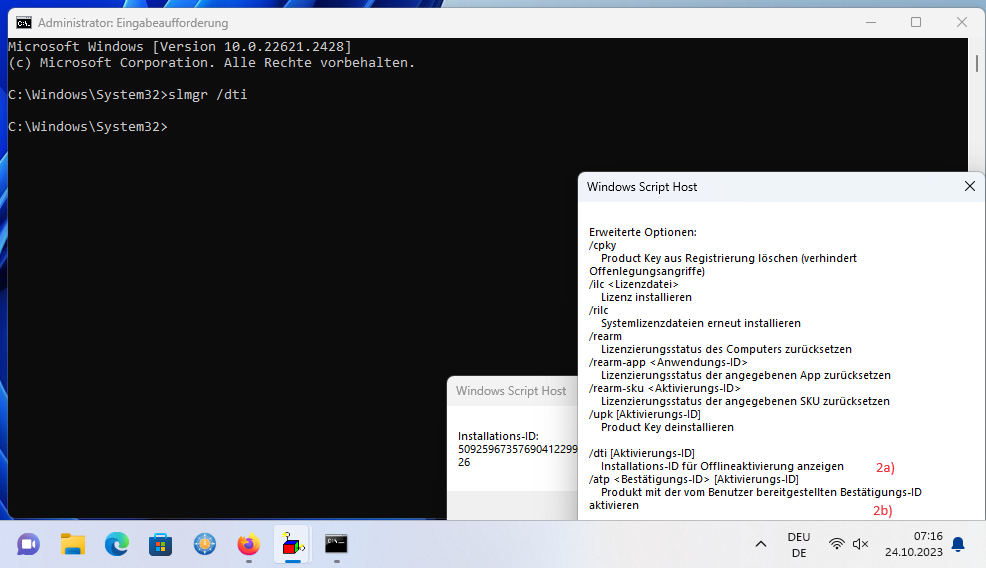Click 'Erweiterte Optionen:' heading

643,232
